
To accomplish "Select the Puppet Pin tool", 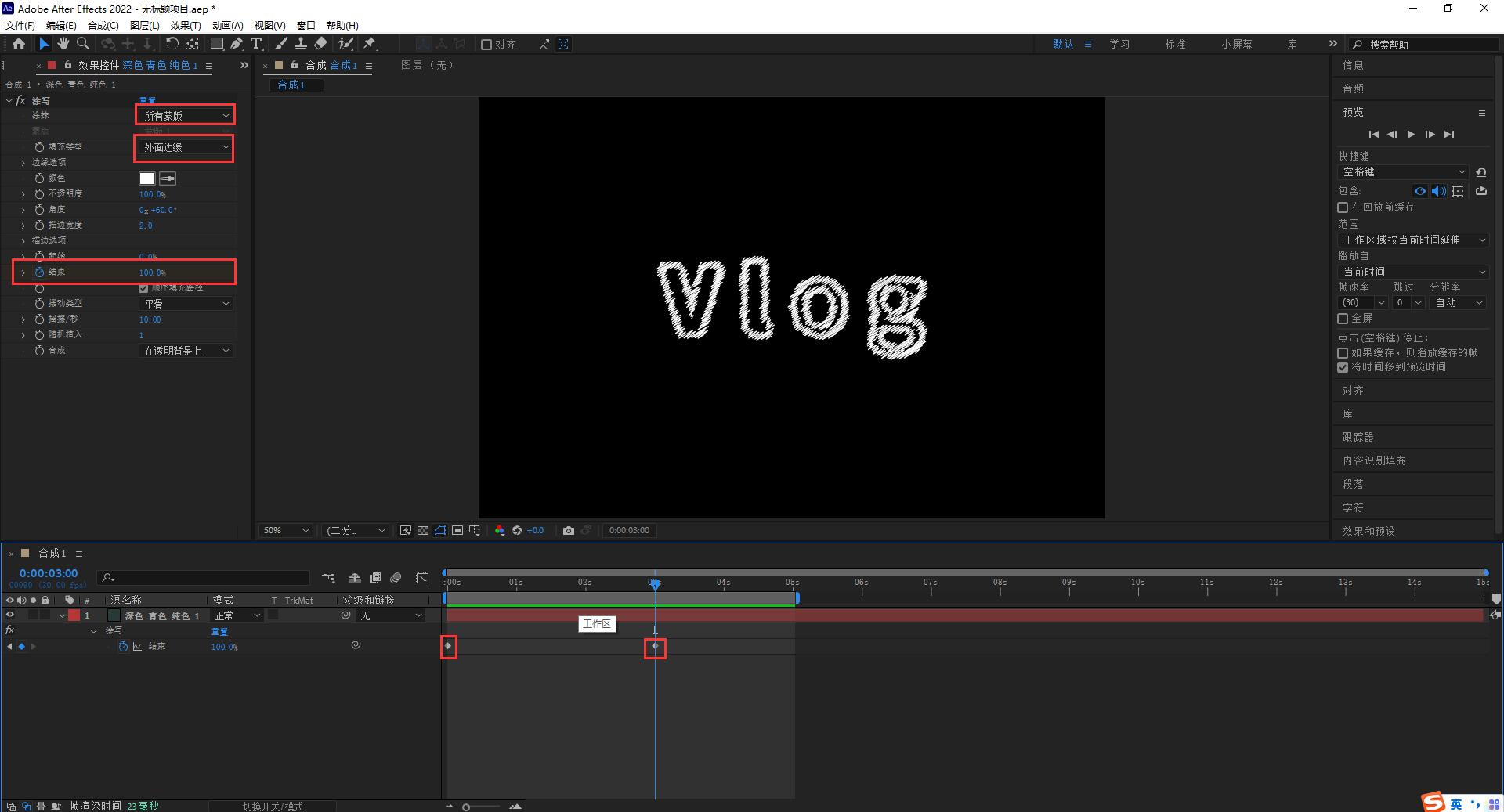I will pyautogui.click(x=370, y=44).
